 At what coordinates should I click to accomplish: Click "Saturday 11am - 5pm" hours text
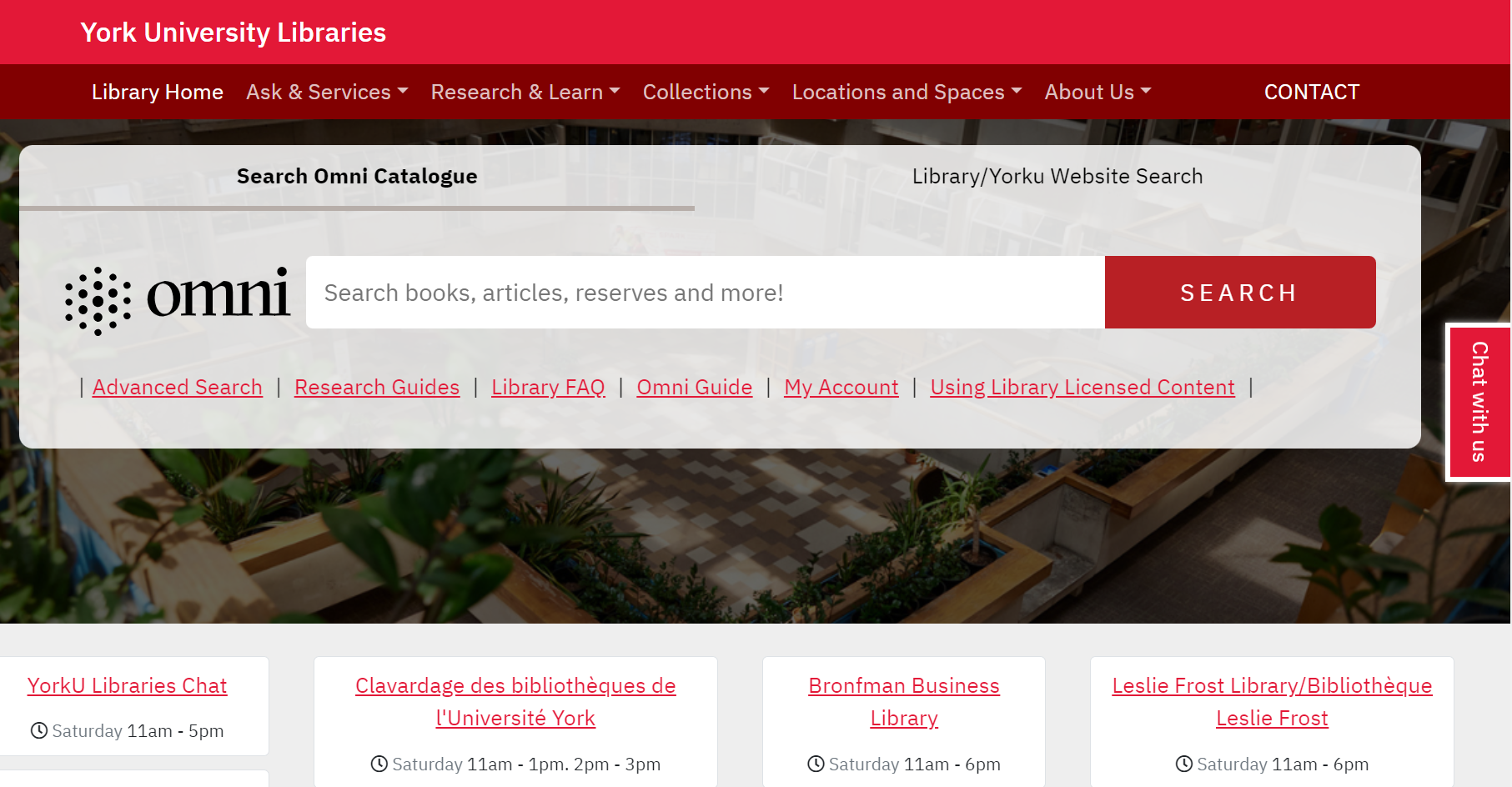coord(138,731)
